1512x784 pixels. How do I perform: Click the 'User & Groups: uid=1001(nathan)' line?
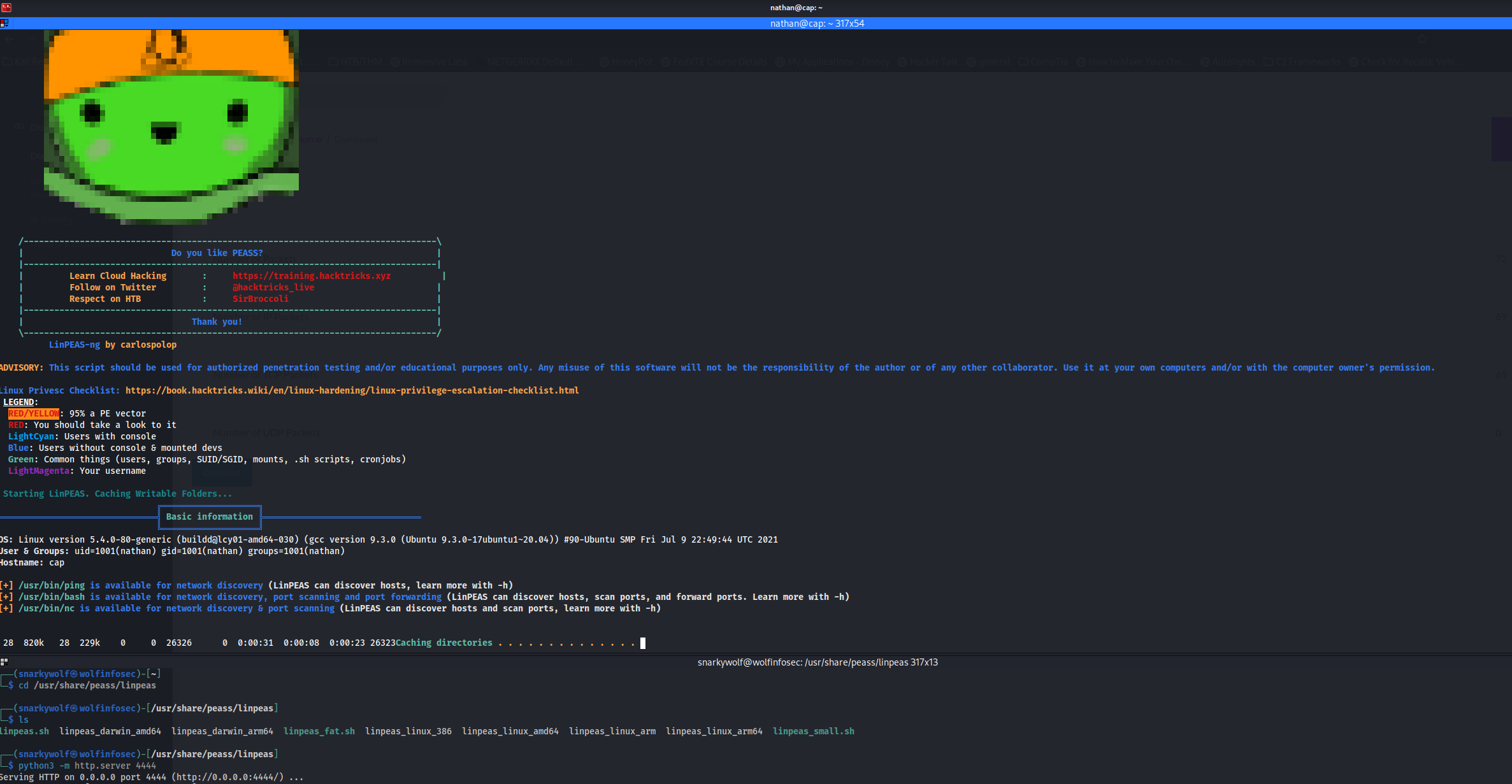click(172, 551)
